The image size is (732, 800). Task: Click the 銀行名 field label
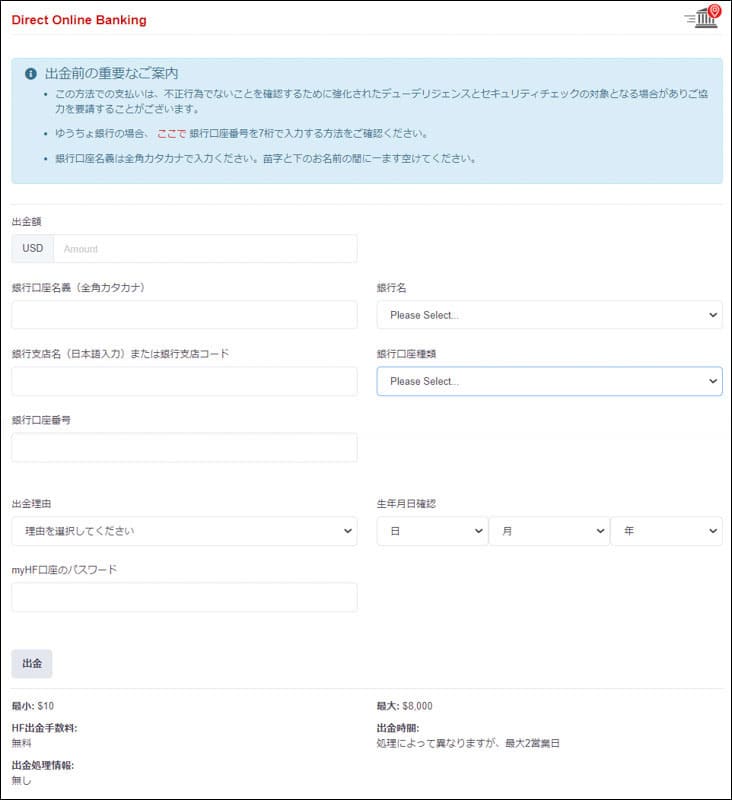click(x=392, y=288)
